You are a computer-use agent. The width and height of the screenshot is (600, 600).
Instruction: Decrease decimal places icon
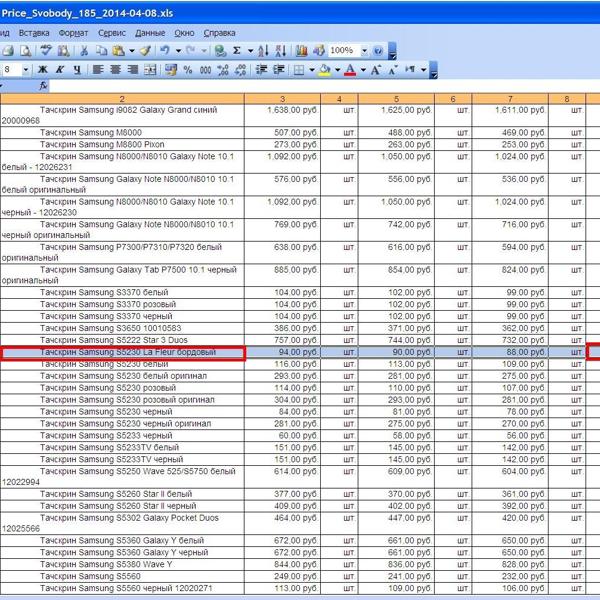(240, 70)
